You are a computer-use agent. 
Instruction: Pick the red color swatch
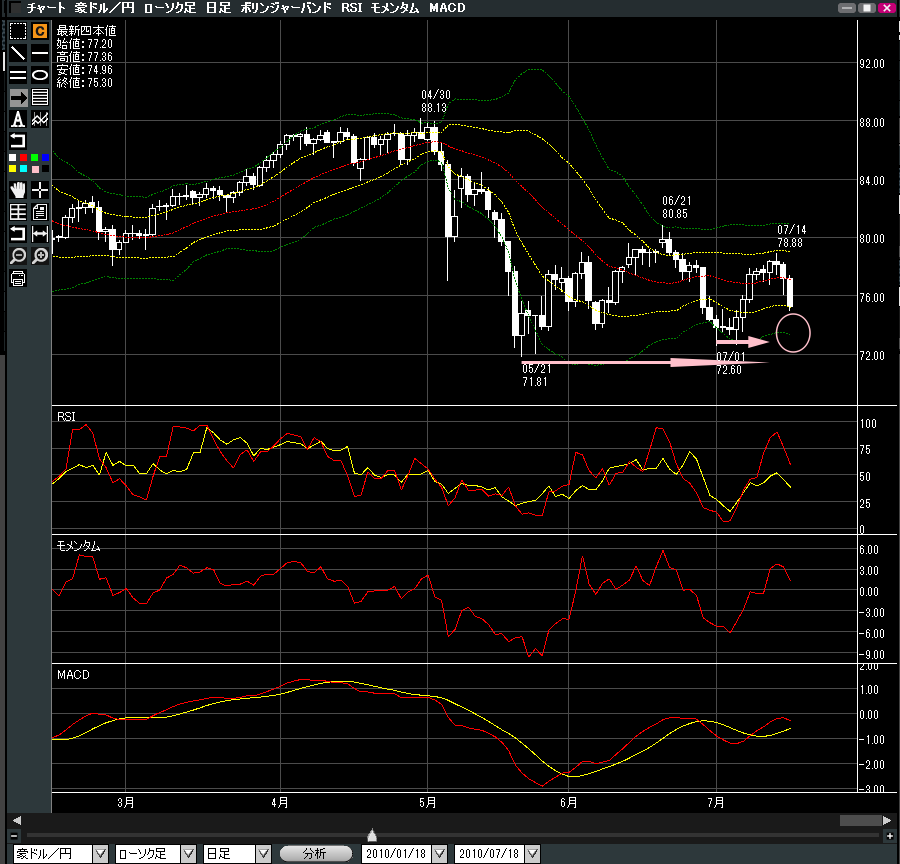point(23,158)
